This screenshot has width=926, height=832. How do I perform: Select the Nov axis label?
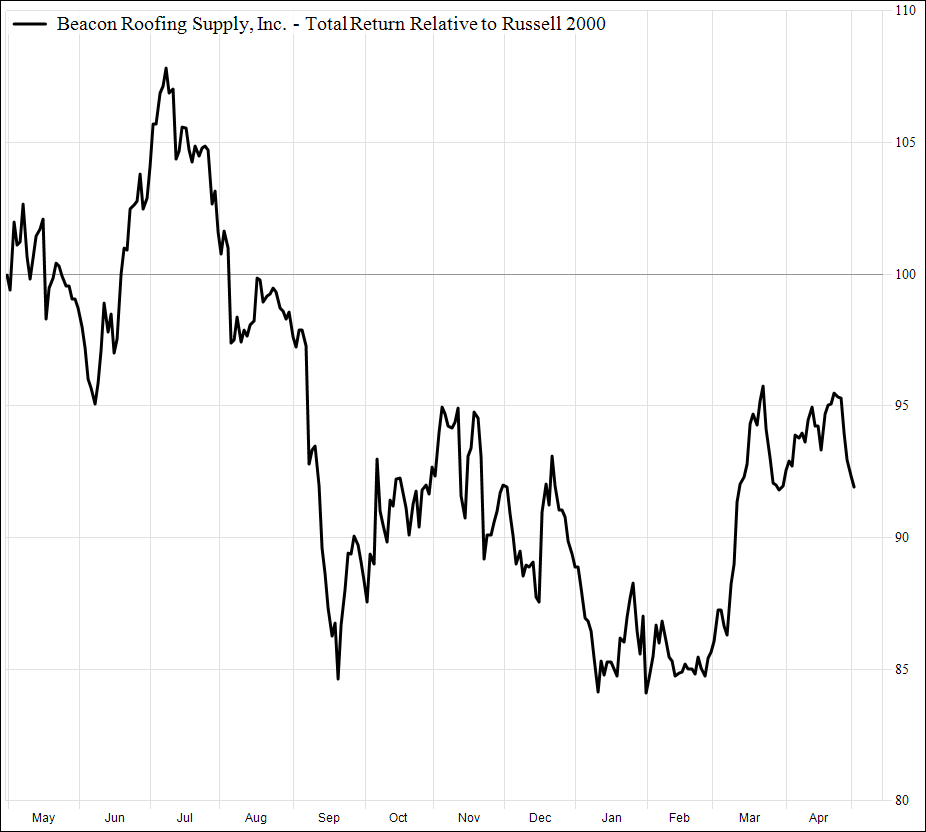click(x=468, y=817)
